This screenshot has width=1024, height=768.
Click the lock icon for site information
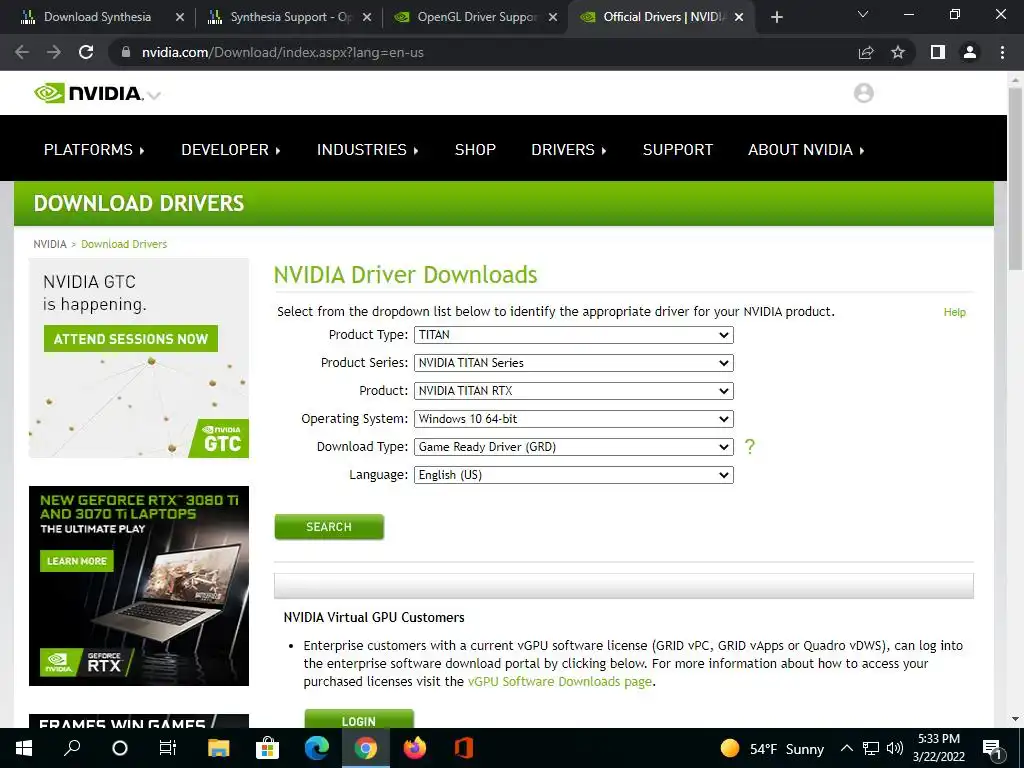click(x=126, y=52)
